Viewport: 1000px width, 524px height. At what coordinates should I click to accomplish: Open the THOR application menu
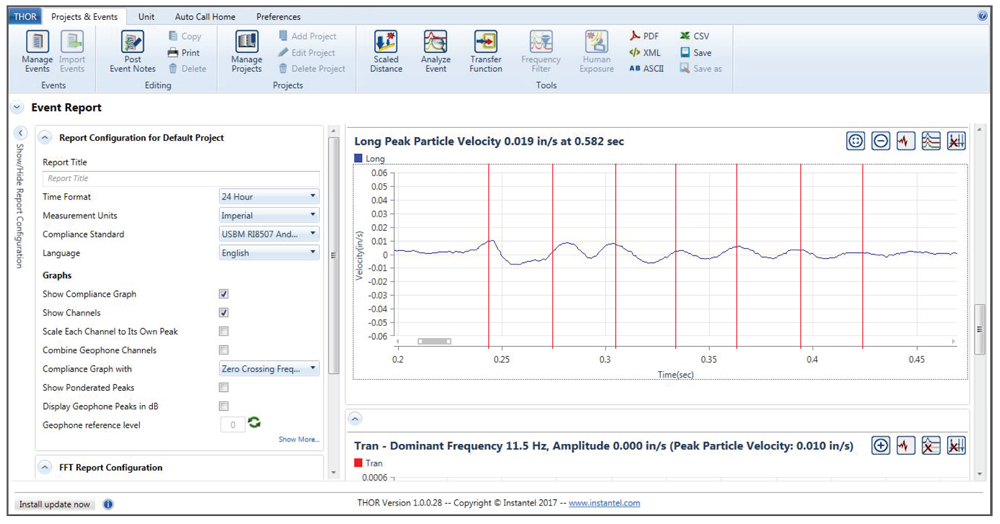pyautogui.click(x=26, y=17)
